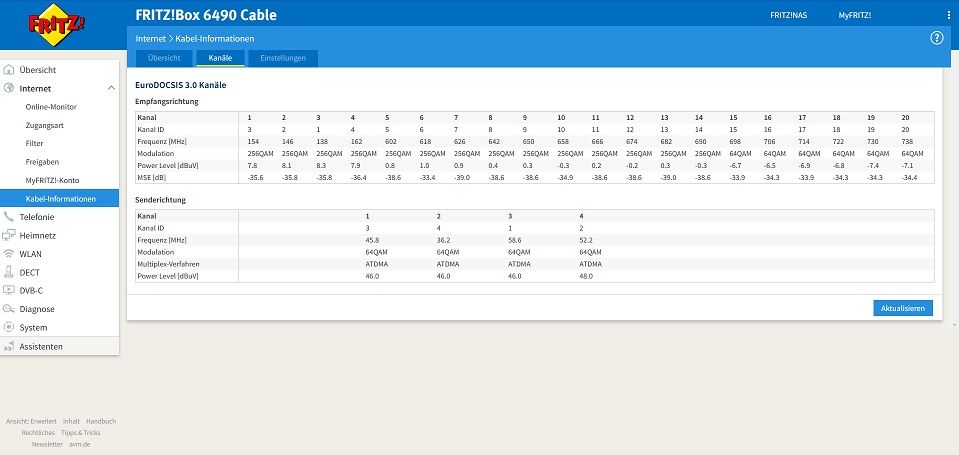The height and width of the screenshot is (455, 959).
Task: Click the Aktualisieren button
Action: pyautogui.click(x=903, y=308)
